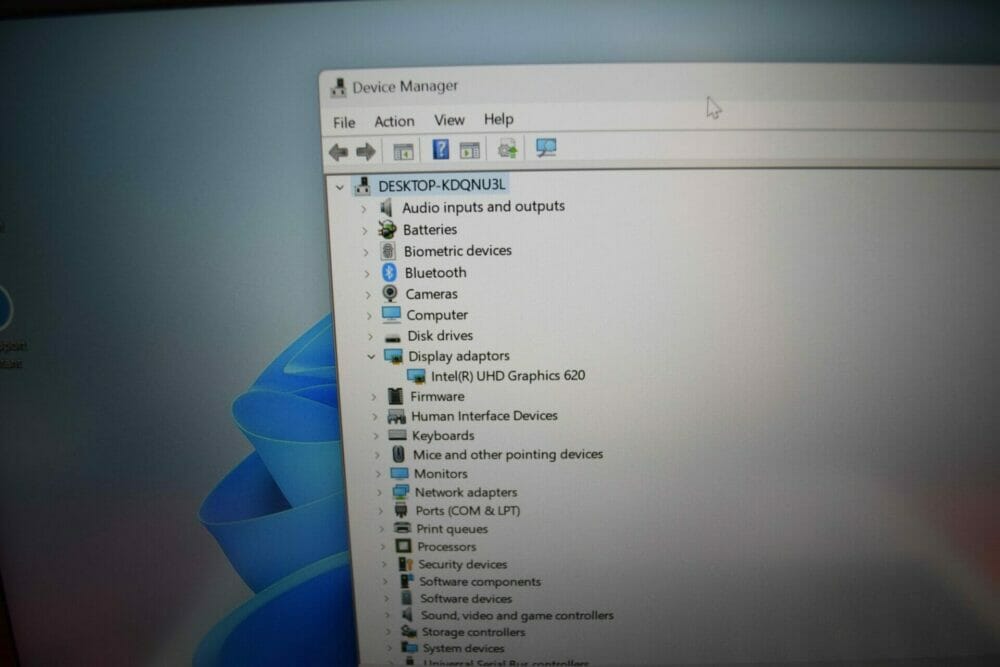Click the blue Bluetooth icon

pyautogui.click(x=389, y=272)
